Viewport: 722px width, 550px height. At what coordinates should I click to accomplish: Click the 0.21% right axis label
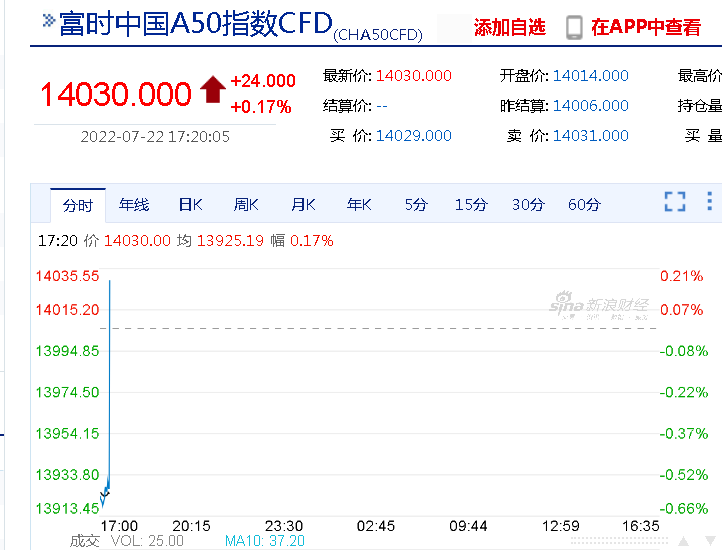[681, 276]
